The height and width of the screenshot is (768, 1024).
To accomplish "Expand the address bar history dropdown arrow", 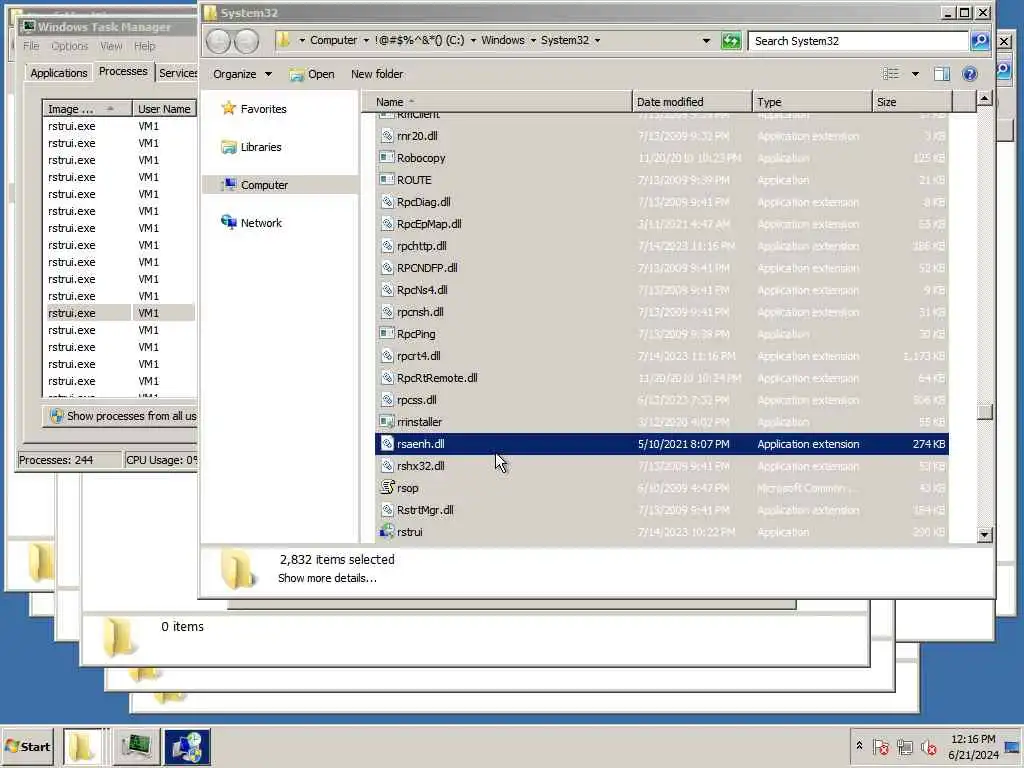I will [706, 40].
